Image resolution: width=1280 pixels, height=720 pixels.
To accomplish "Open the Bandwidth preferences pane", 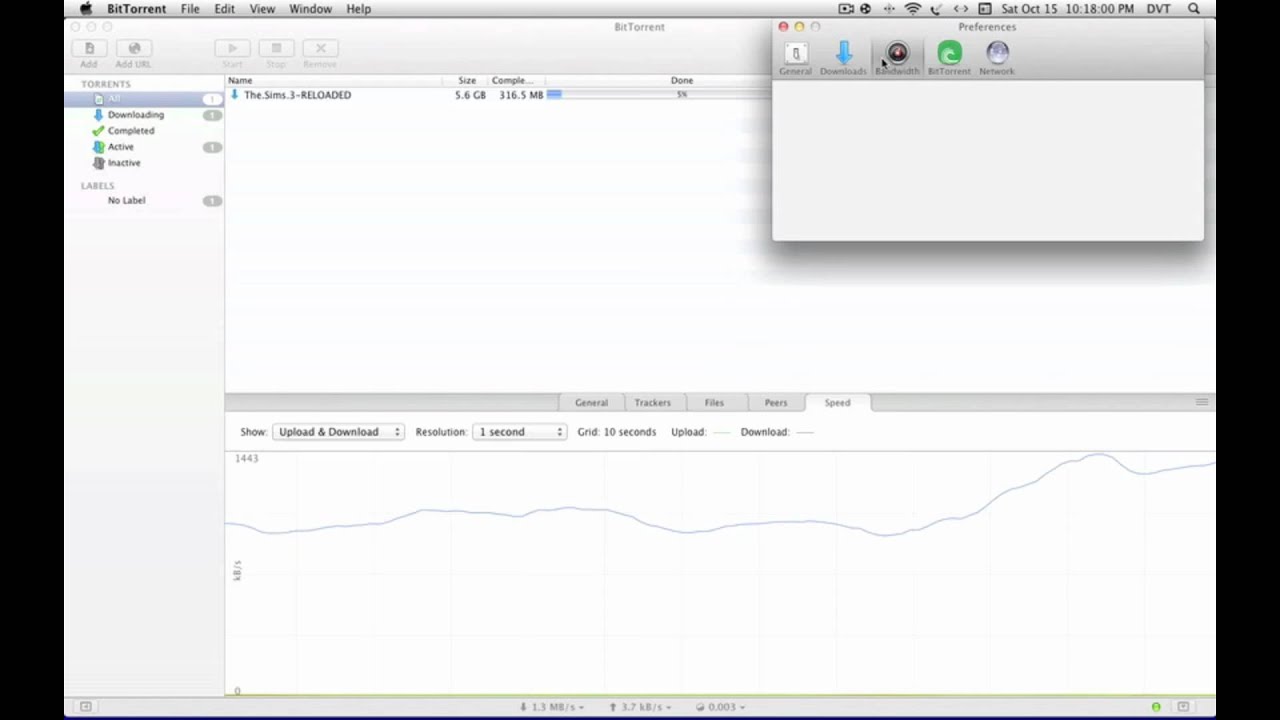I will pyautogui.click(x=897, y=58).
